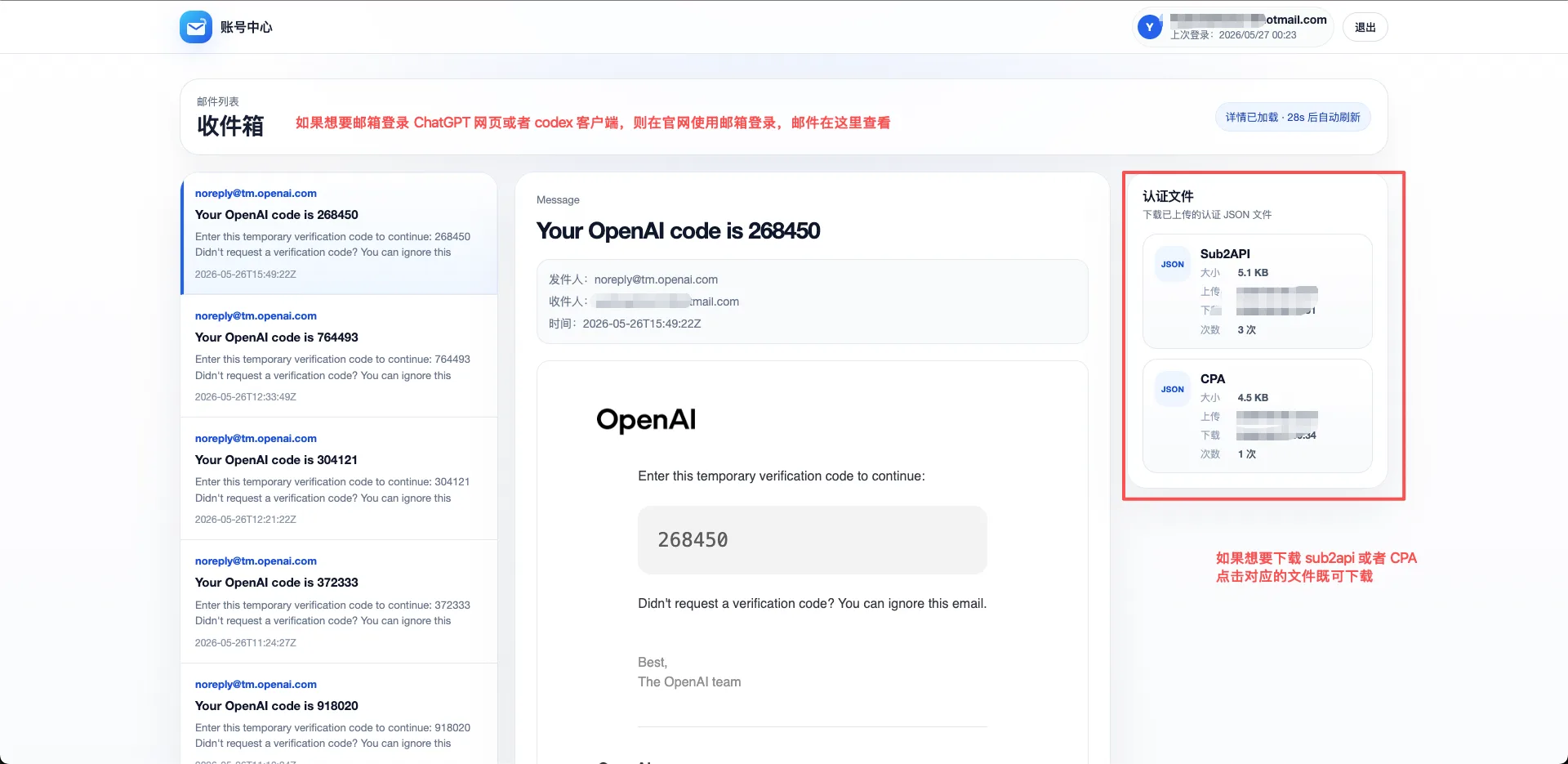Click sender line 发件人 noreply@tm.openai.com

point(634,279)
